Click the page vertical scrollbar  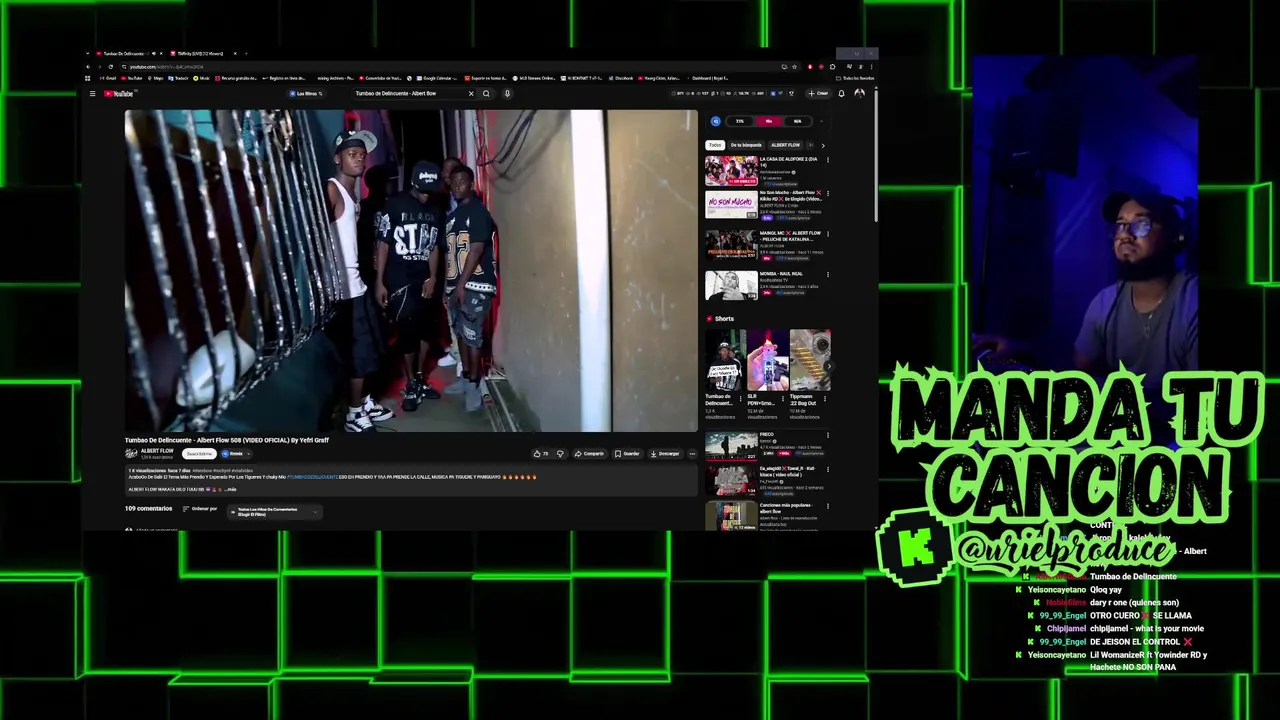tap(875, 155)
